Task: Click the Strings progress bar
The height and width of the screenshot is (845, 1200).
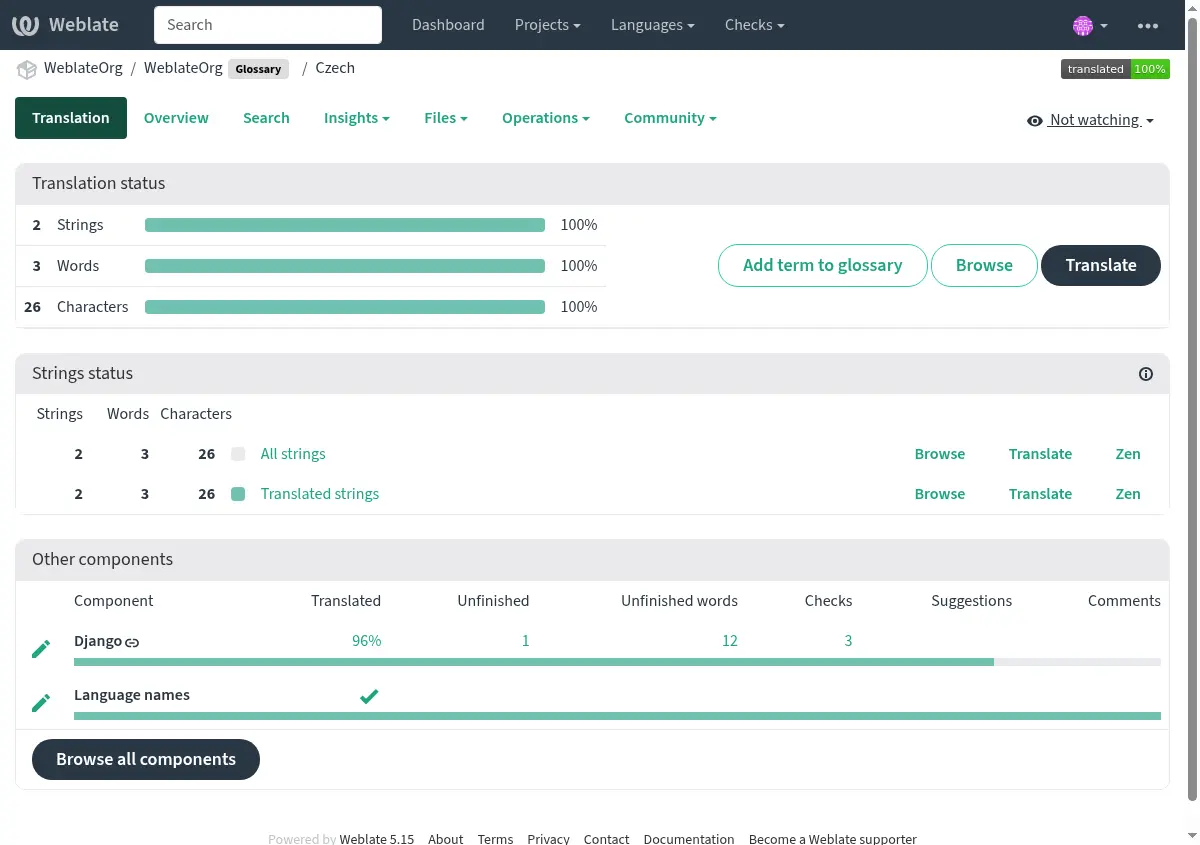Action: tap(345, 225)
